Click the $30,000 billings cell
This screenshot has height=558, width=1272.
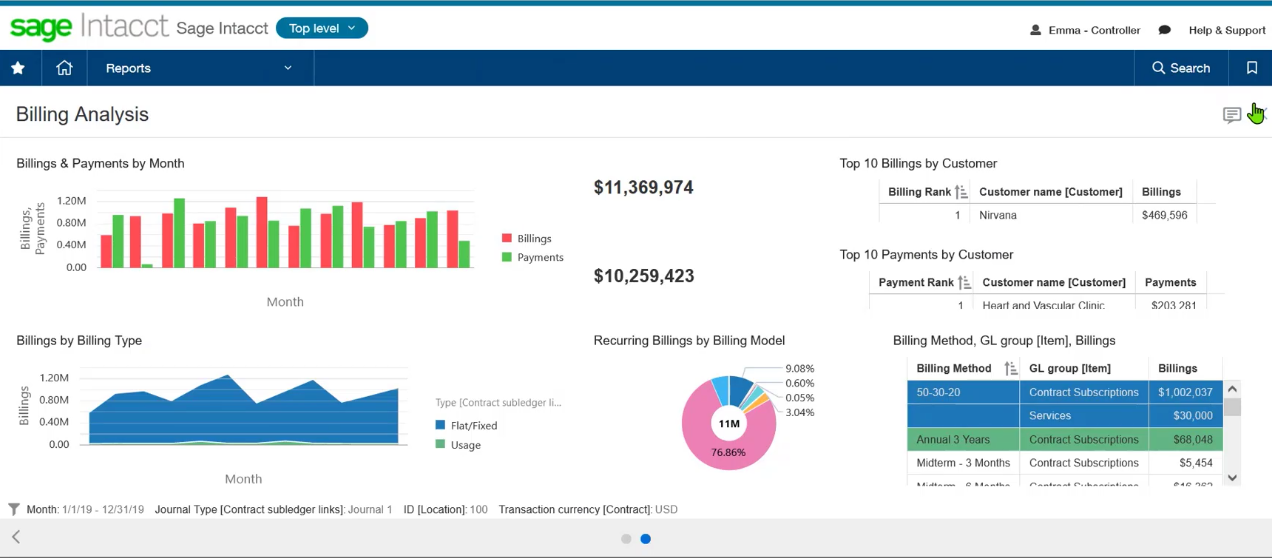coord(1185,416)
